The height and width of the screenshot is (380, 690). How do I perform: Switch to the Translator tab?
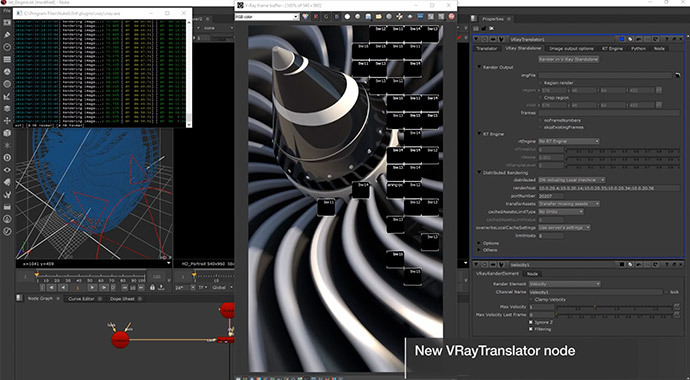pyautogui.click(x=487, y=48)
